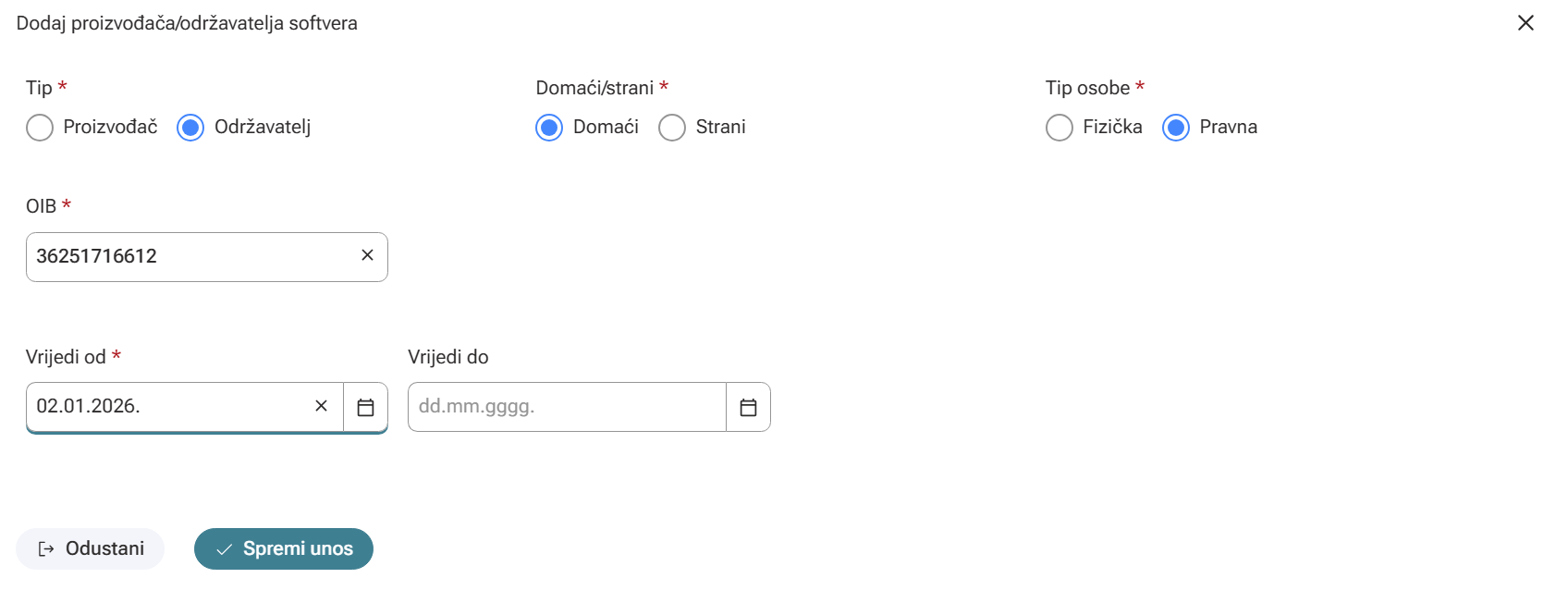Click the Održavatelj label text
The width and height of the screenshot is (1568, 615).
pyautogui.click(x=263, y=128)
